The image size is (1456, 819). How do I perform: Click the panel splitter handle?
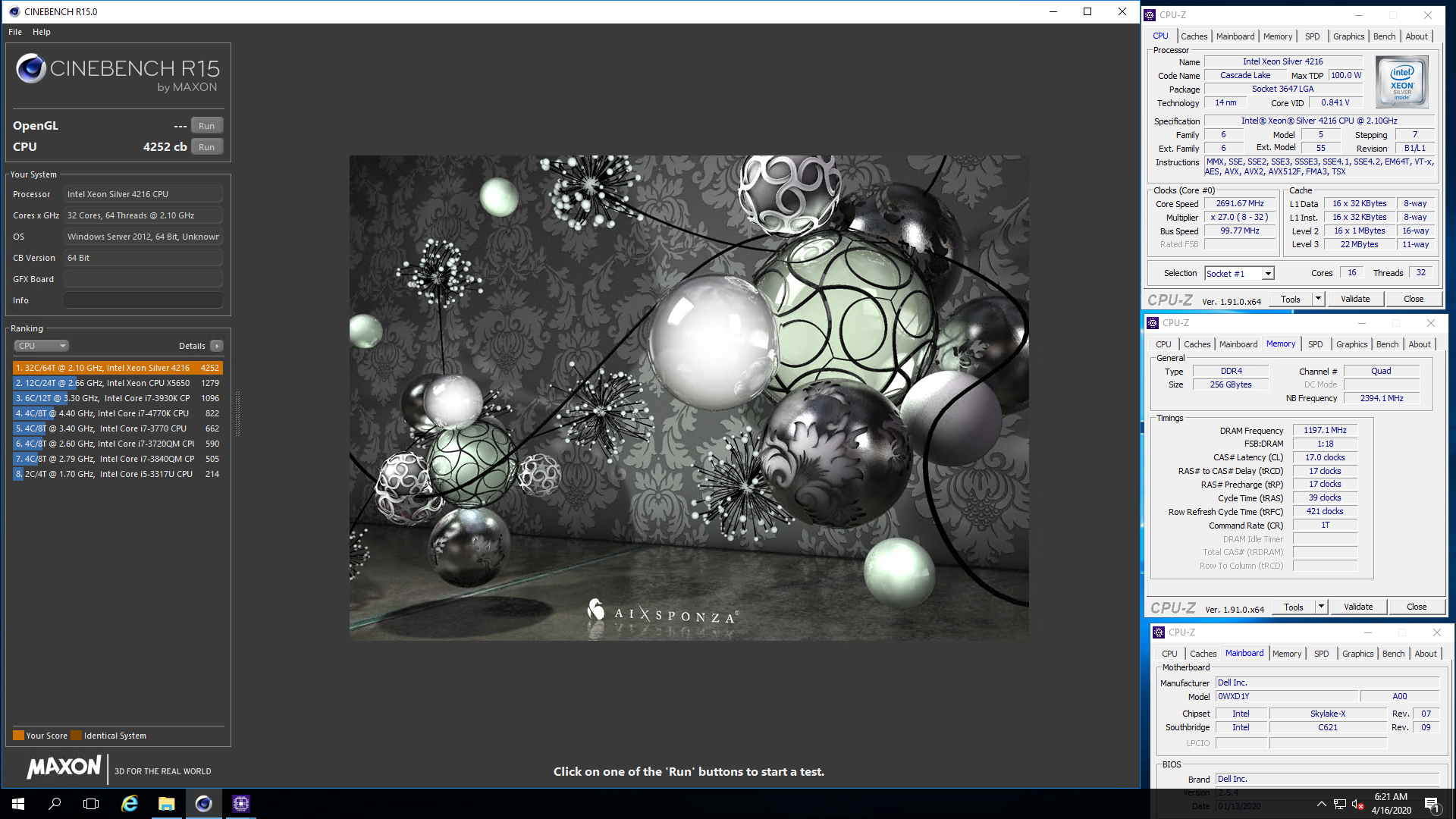(x=237, y=413)
